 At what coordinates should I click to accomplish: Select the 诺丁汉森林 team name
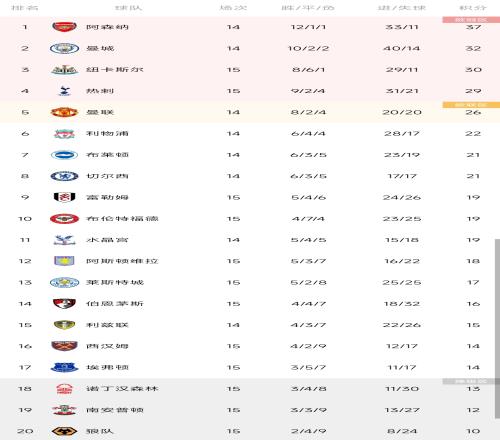tap(122, 389)
